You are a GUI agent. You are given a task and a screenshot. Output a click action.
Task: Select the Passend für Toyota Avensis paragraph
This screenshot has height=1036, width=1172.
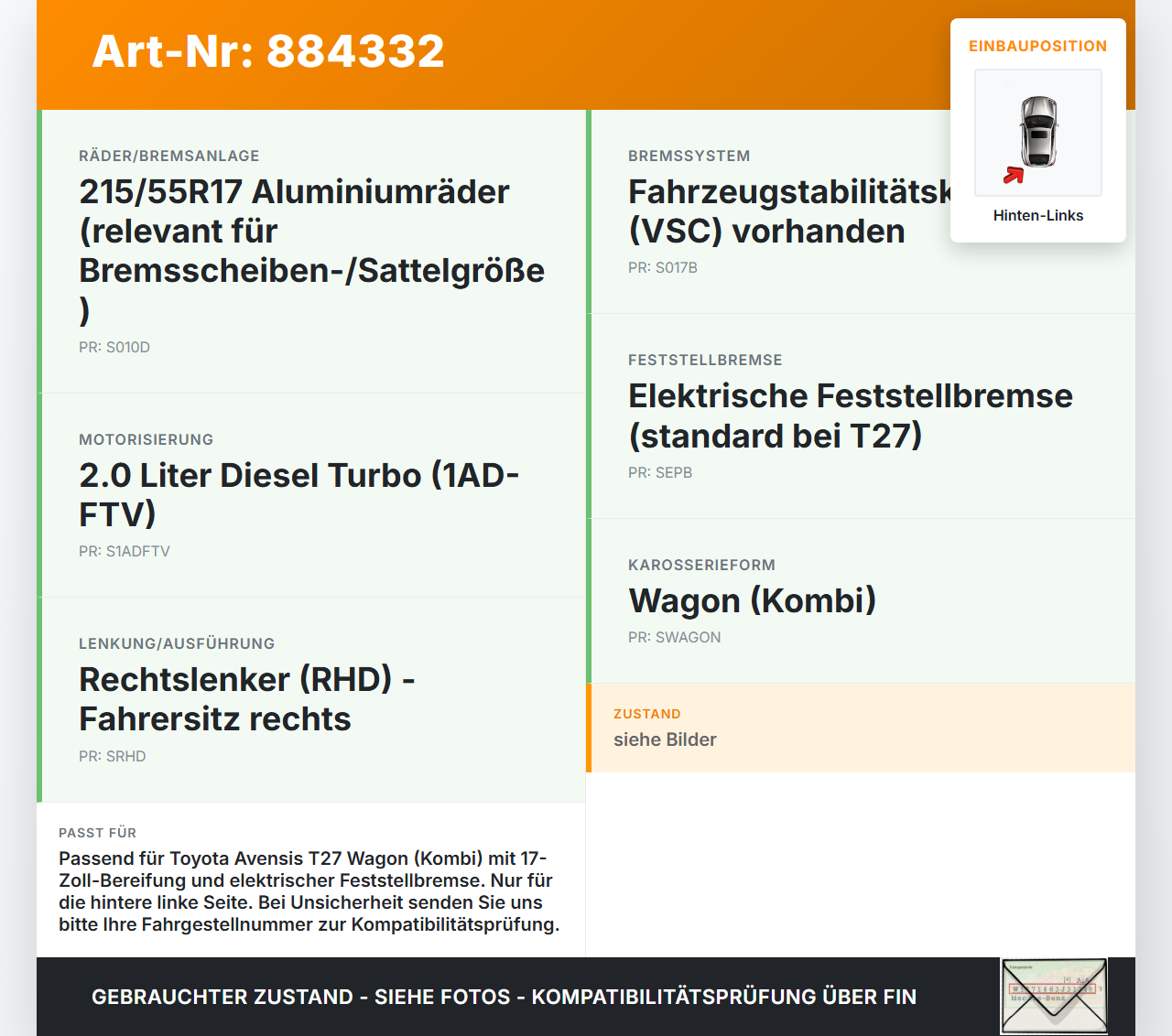coord(309,891)
